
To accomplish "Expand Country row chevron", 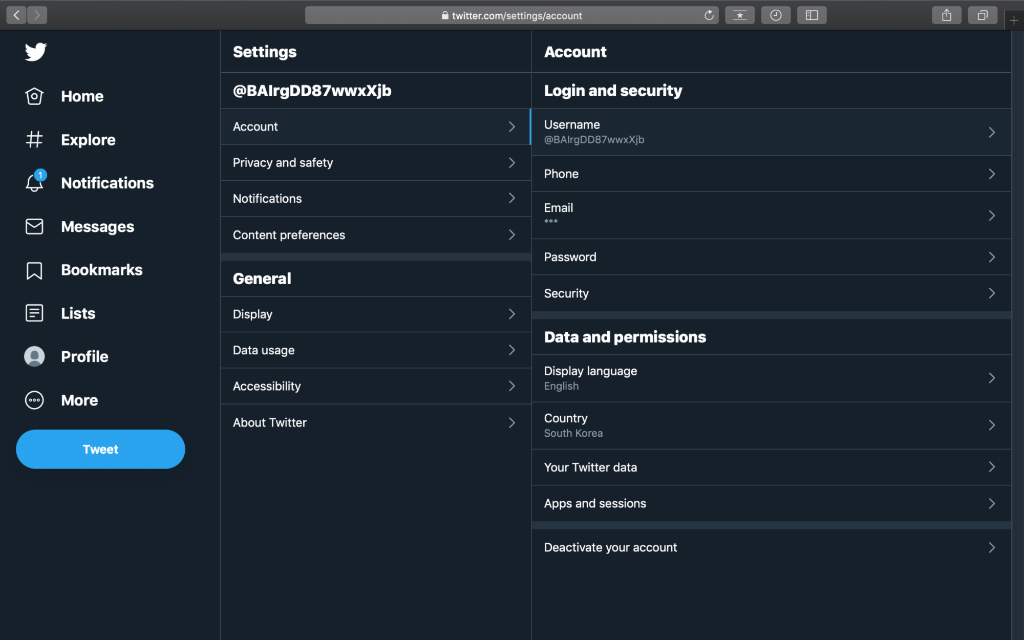I will tap(991, 425).
